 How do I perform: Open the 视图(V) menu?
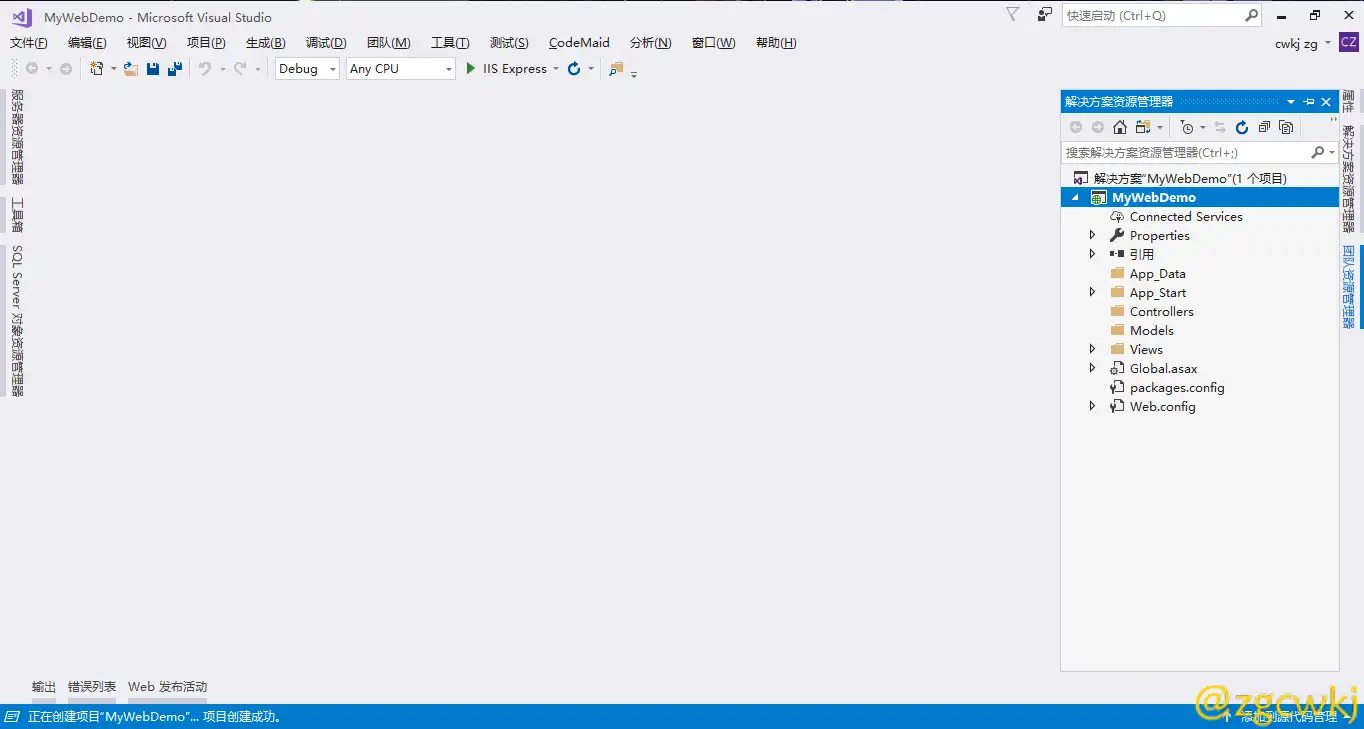tap(146, 43)
